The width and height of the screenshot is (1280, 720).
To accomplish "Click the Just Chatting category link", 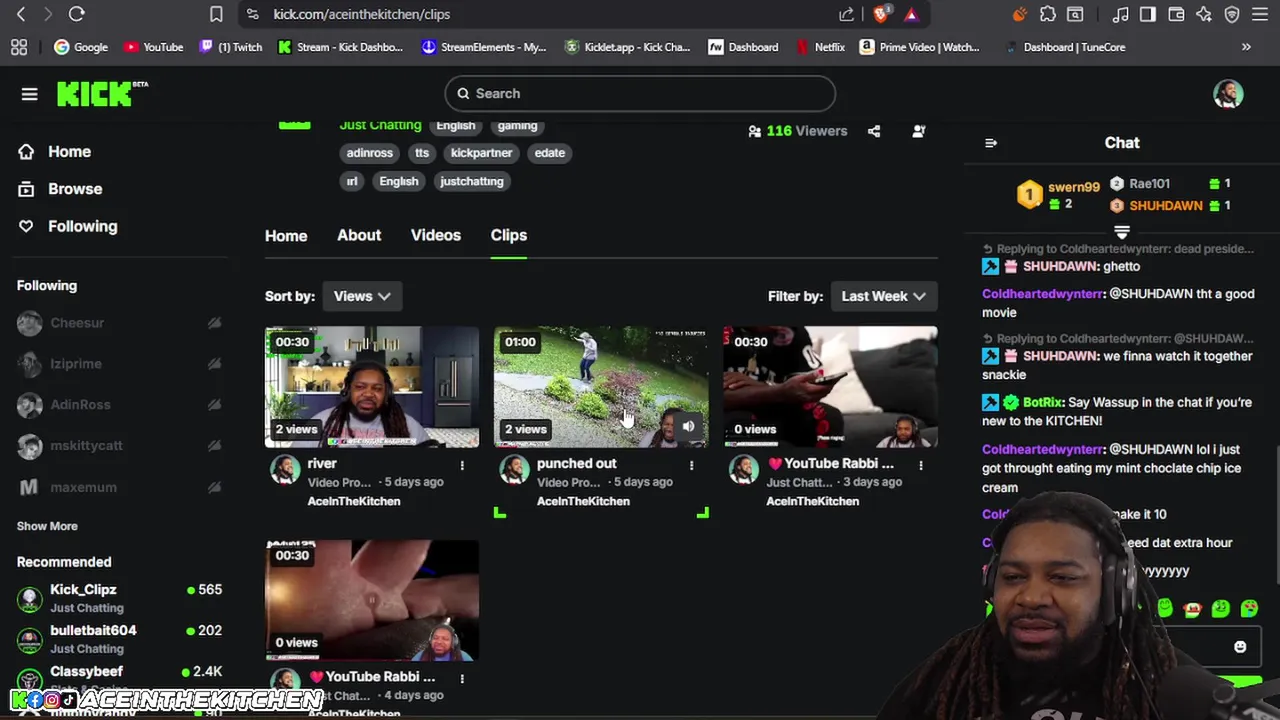I will click(x=380, y=125).
